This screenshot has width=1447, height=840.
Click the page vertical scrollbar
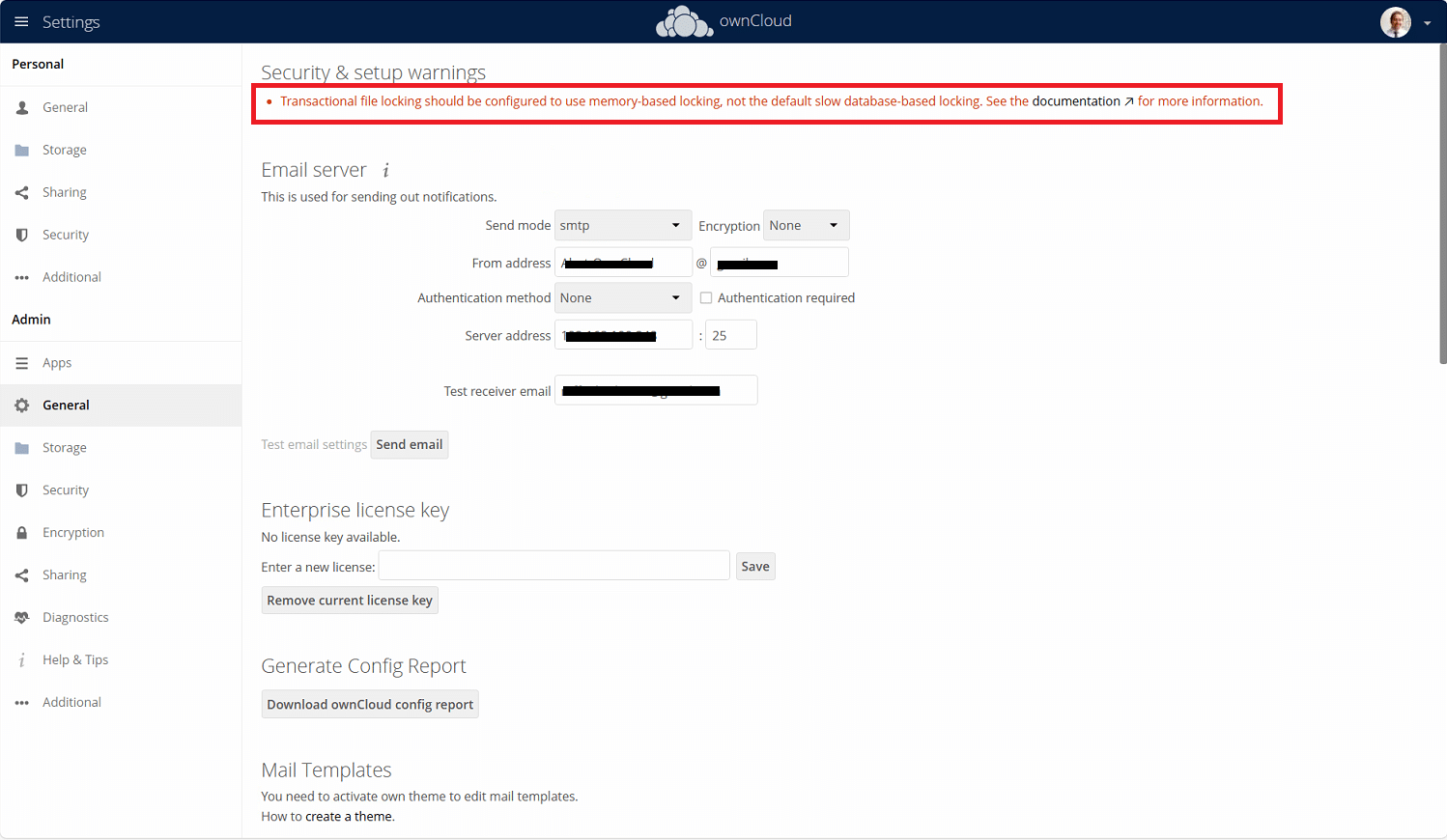pos(1442,203)
